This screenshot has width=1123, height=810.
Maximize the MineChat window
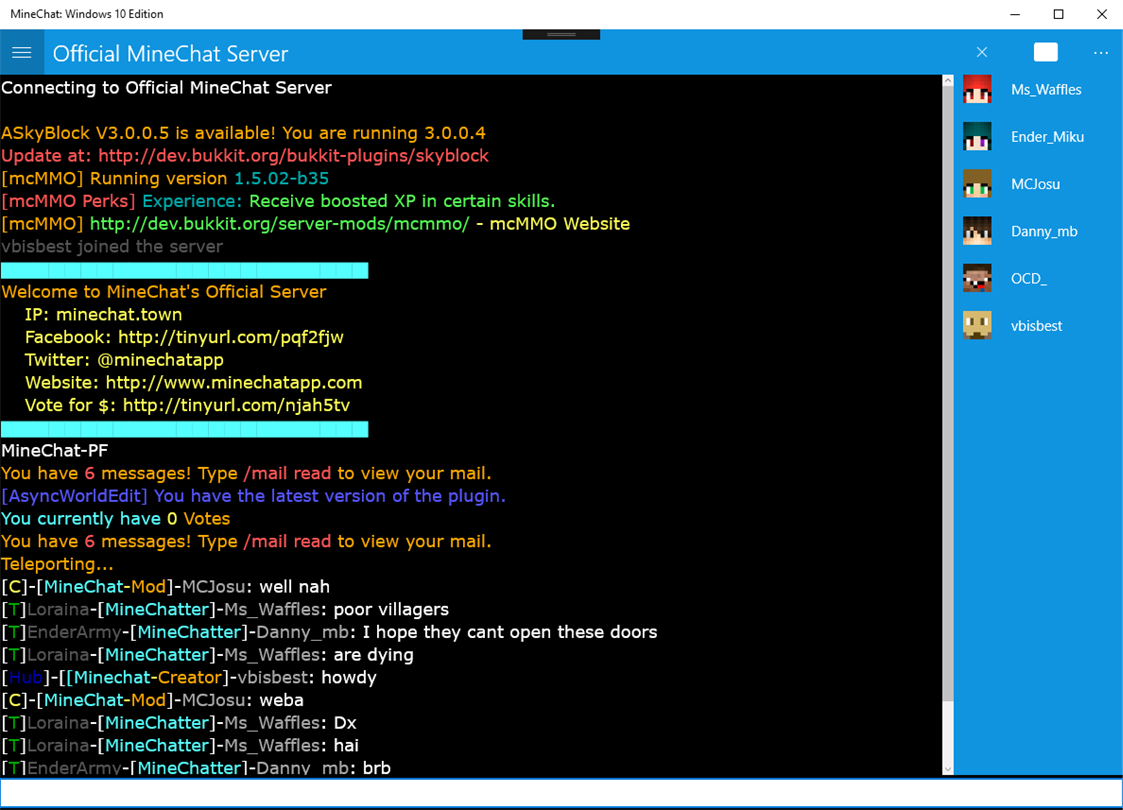(x=1059, y=14)
